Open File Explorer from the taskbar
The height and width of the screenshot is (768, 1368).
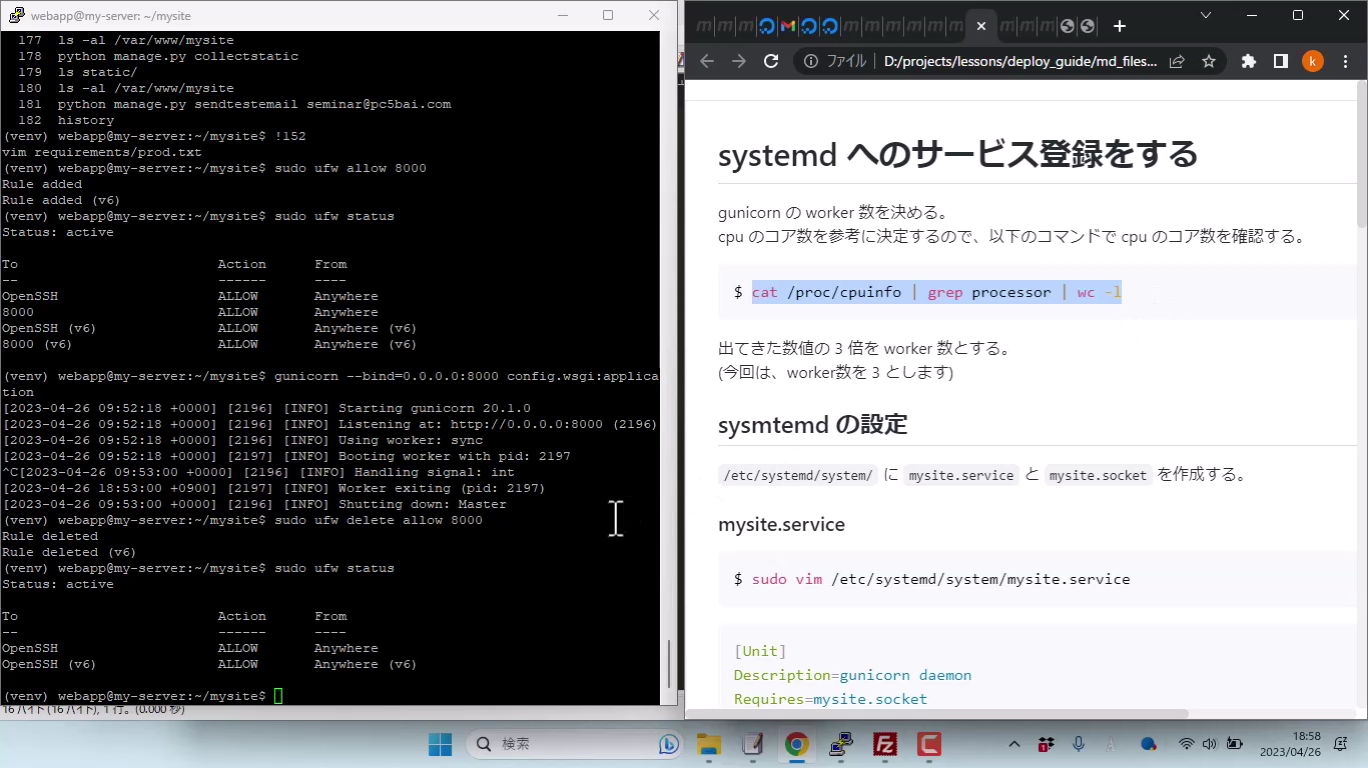pos(709,744)
